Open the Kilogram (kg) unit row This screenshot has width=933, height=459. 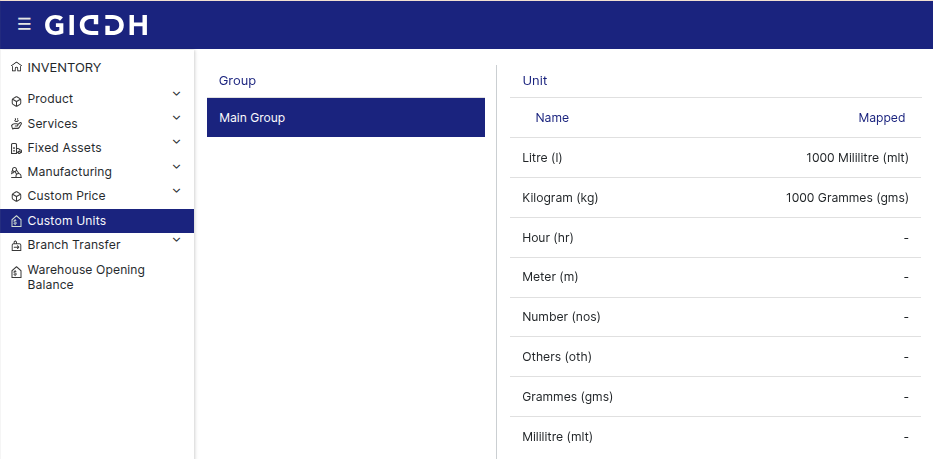tap(715, 198)
